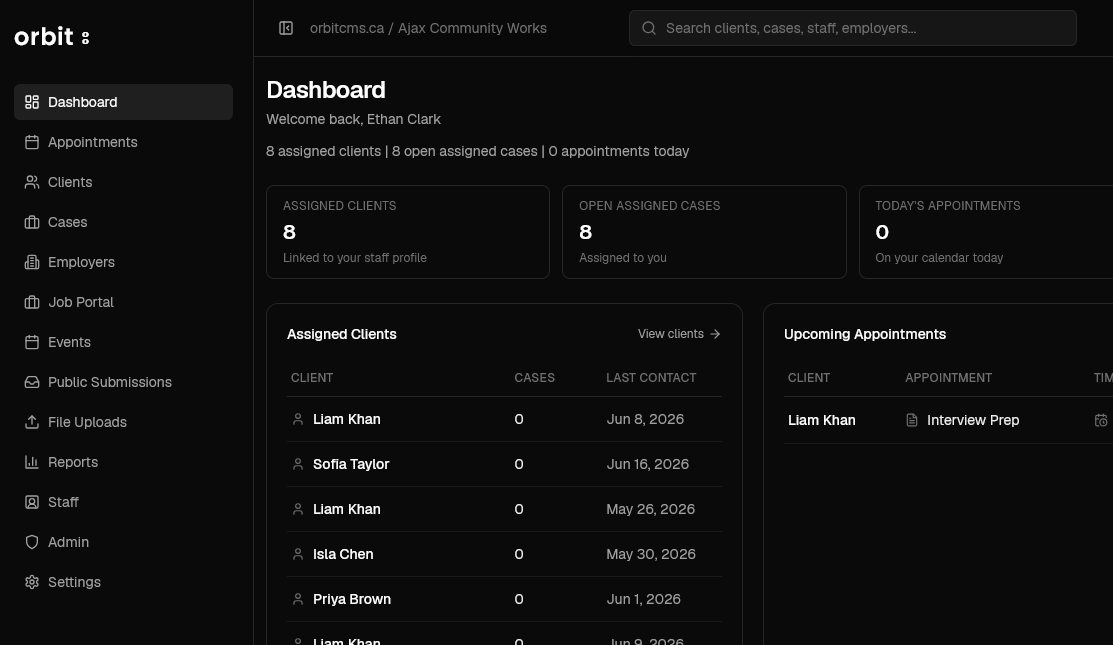Screen dimensions: 1113x645
Task: Click the Last Contact column header
Action: [651, 377]
